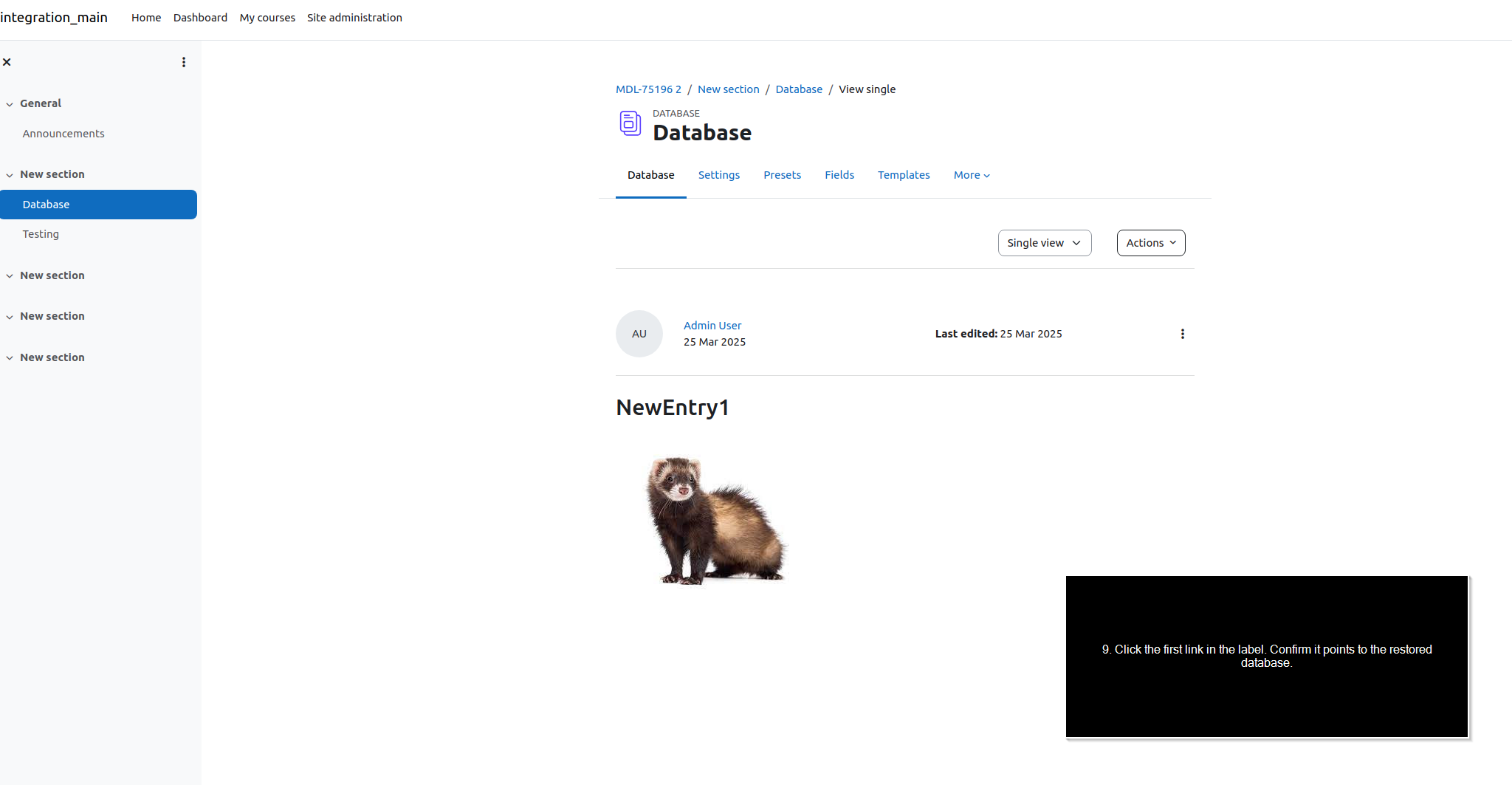This screenshot has height=785, width=1512.
Task: Click the AU user avatar
Action: (639, 334)
